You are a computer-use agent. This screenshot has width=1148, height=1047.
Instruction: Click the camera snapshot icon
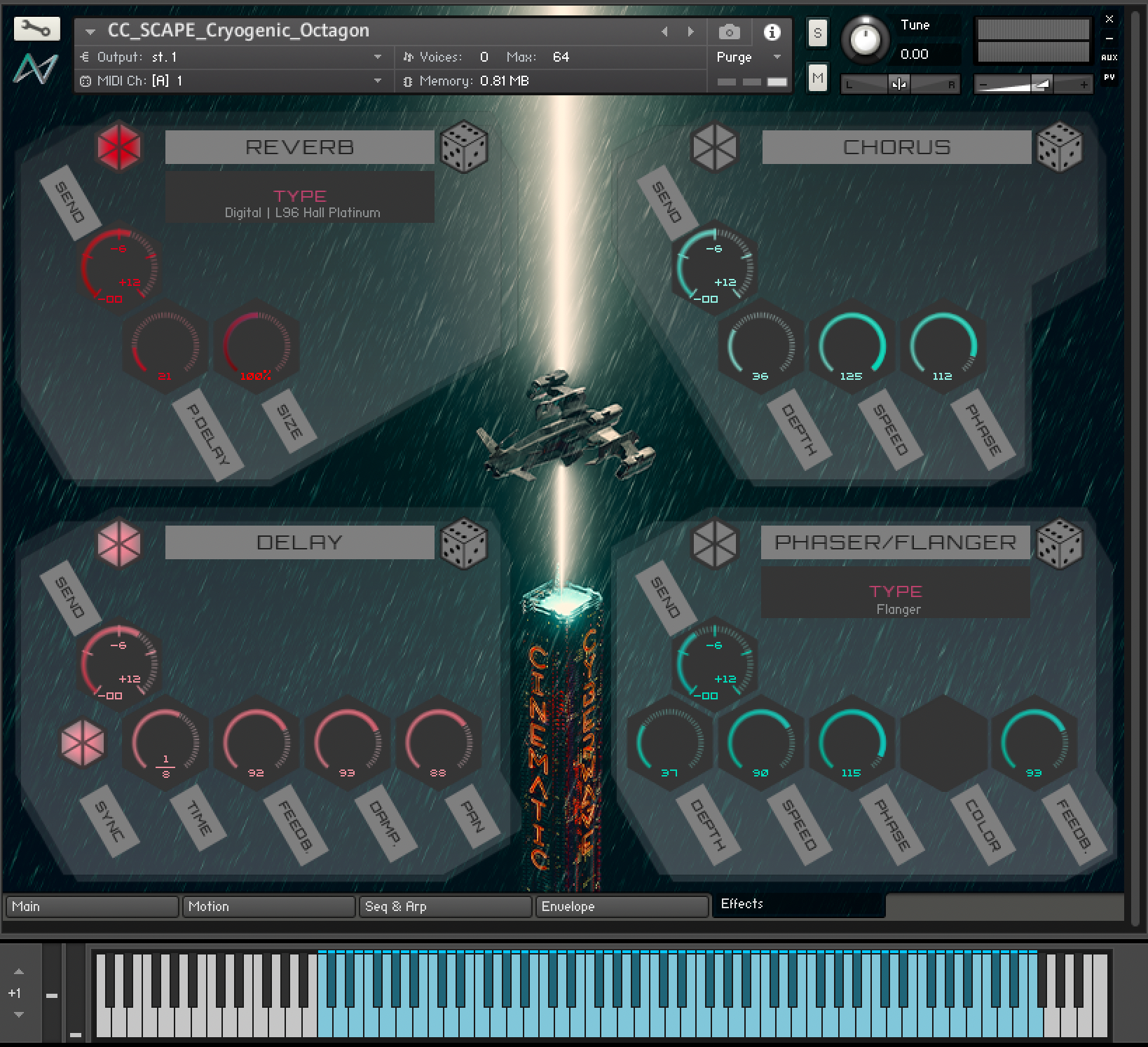coord(729,32)
